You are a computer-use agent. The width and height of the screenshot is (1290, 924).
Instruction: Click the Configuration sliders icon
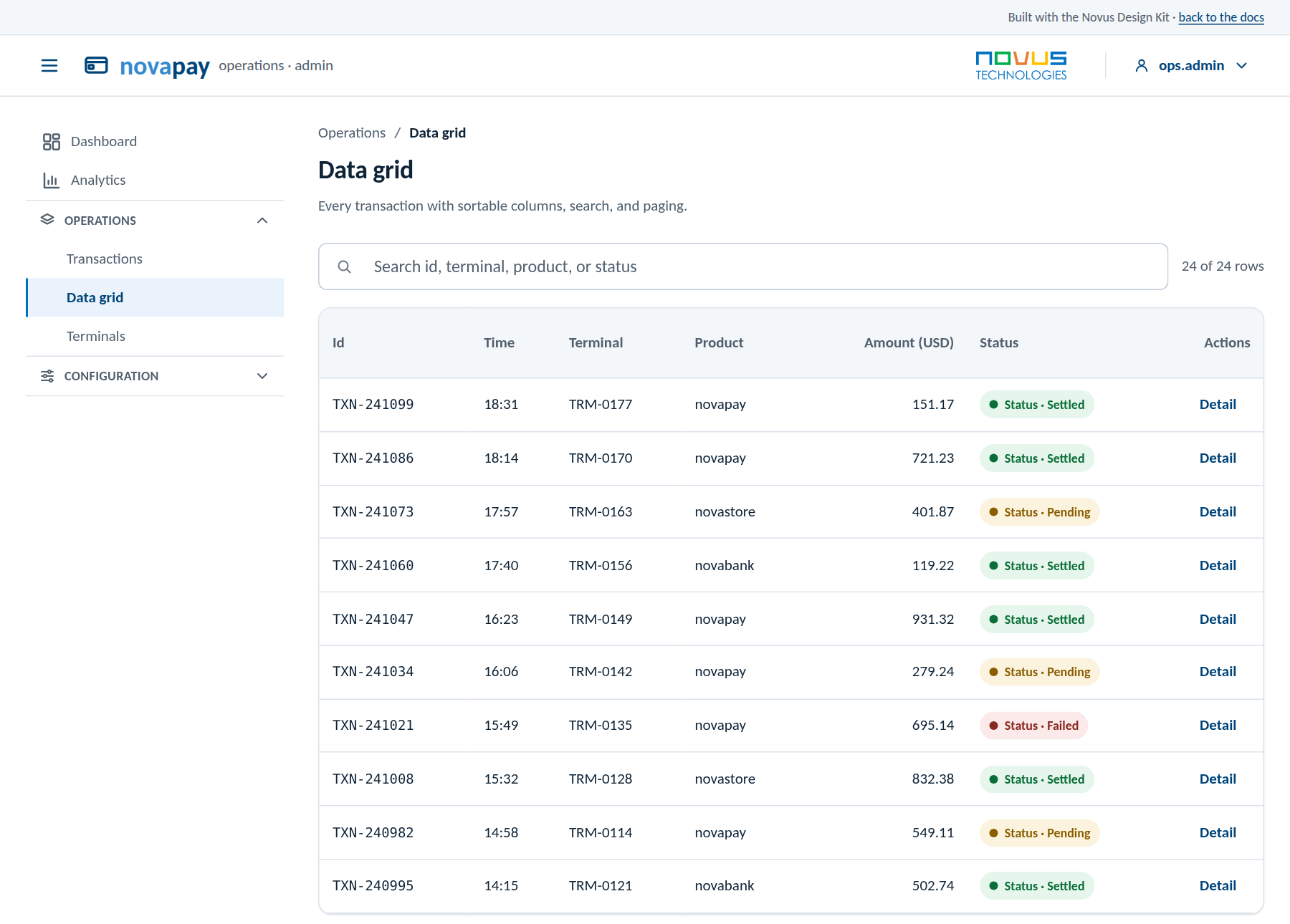tap(47, 376)
